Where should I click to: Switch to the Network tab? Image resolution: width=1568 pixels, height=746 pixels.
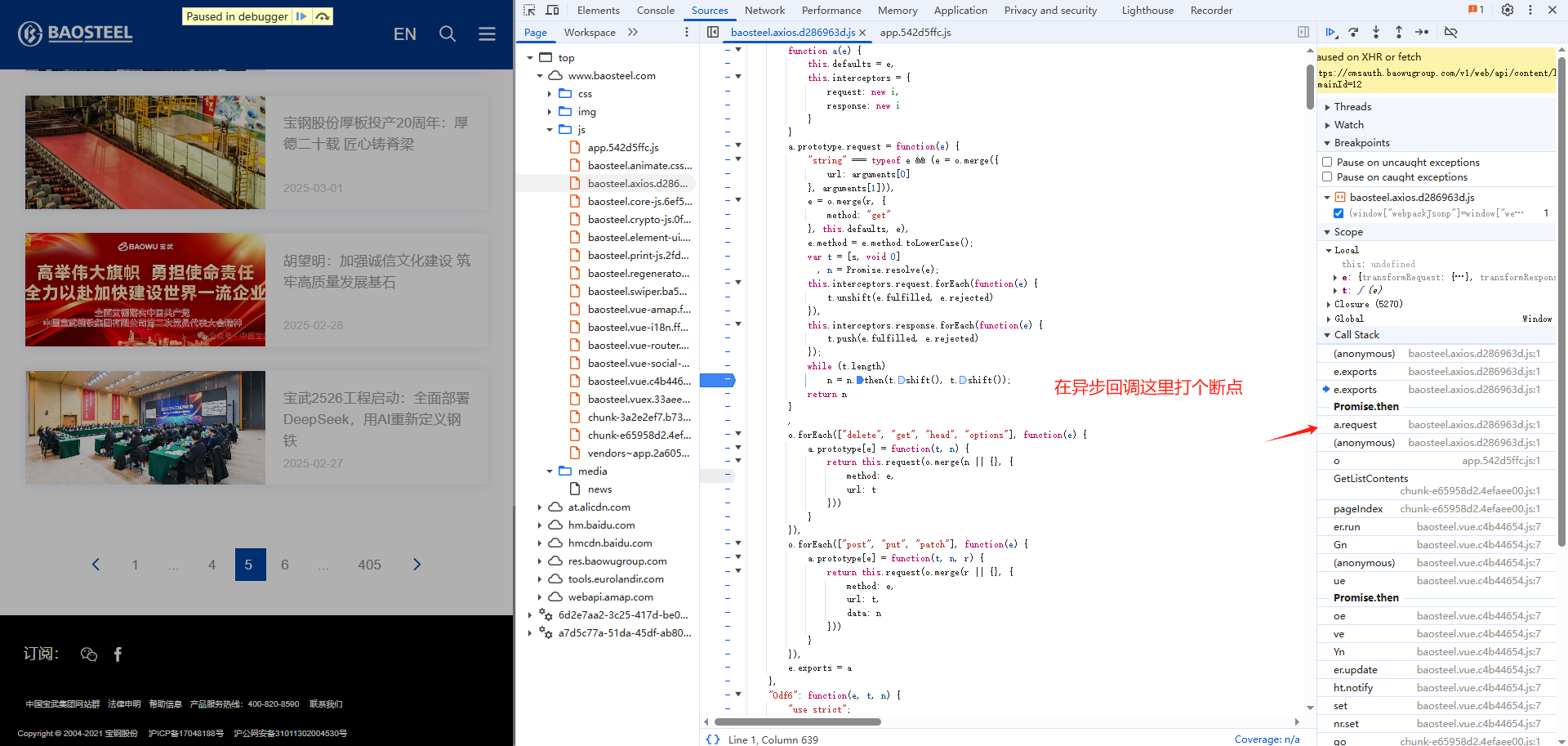[764, 10]
